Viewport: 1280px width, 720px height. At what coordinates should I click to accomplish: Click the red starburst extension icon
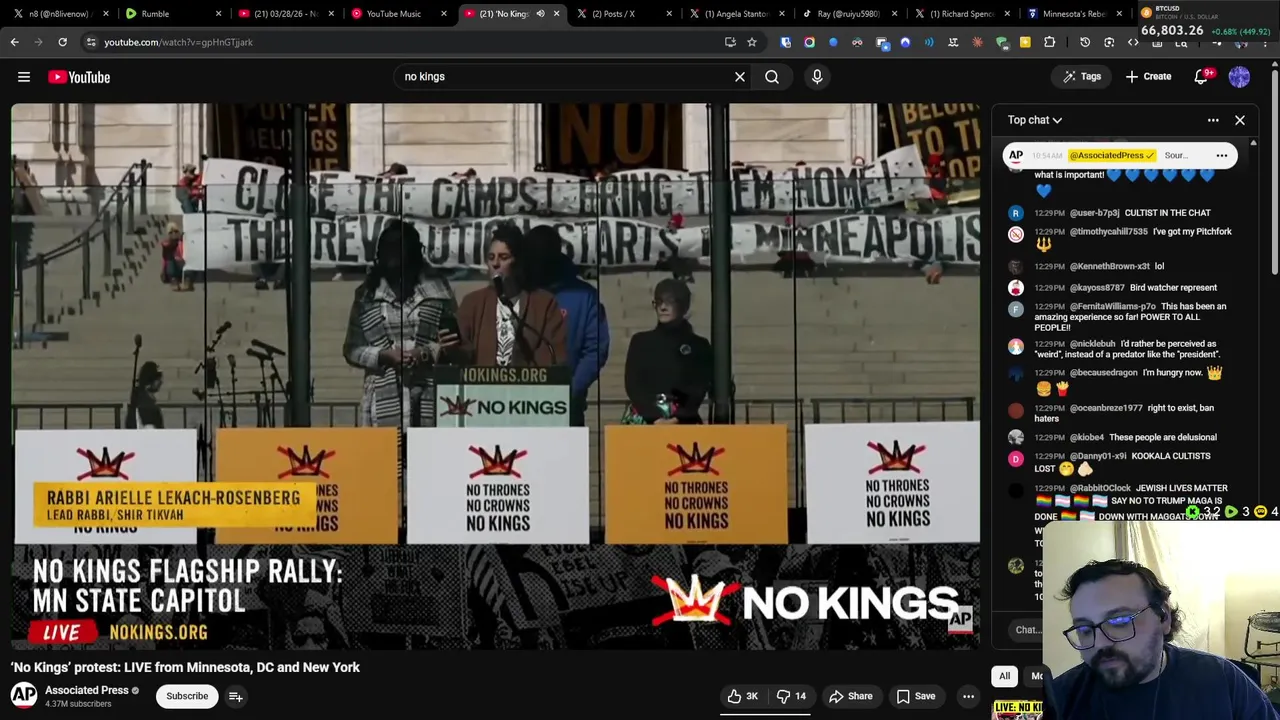point(977,42)
